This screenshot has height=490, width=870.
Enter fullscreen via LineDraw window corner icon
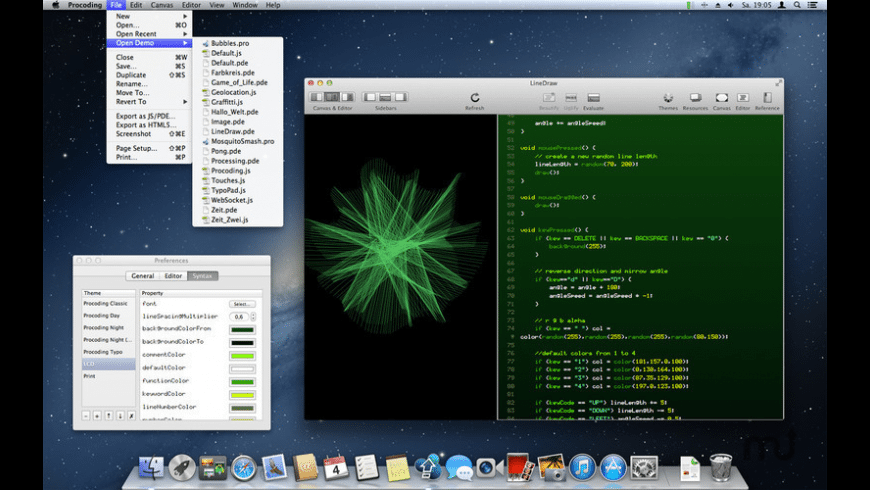[x=778, y=83]
